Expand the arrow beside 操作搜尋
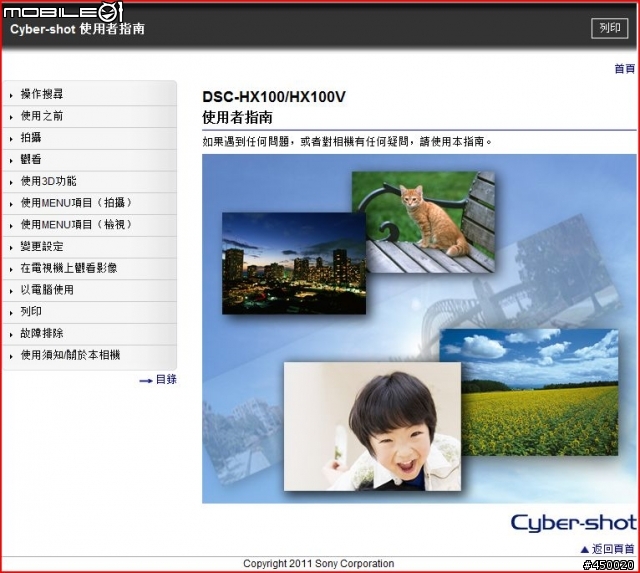 pyautogui.click(x=11, y=96)
